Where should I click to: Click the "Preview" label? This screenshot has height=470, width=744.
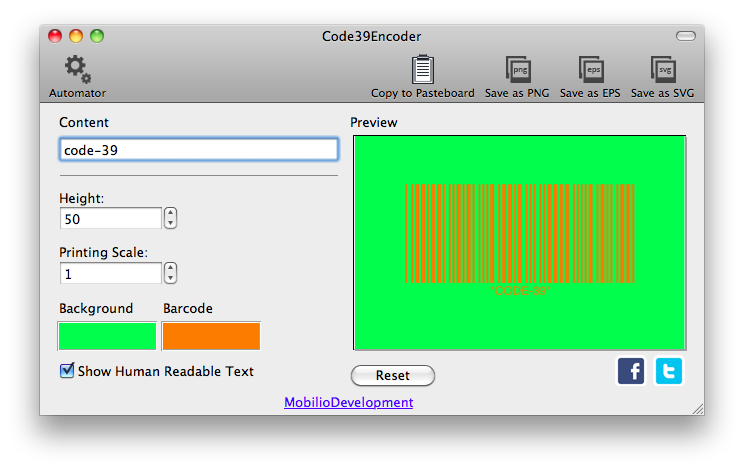click(x=374, y=122)
